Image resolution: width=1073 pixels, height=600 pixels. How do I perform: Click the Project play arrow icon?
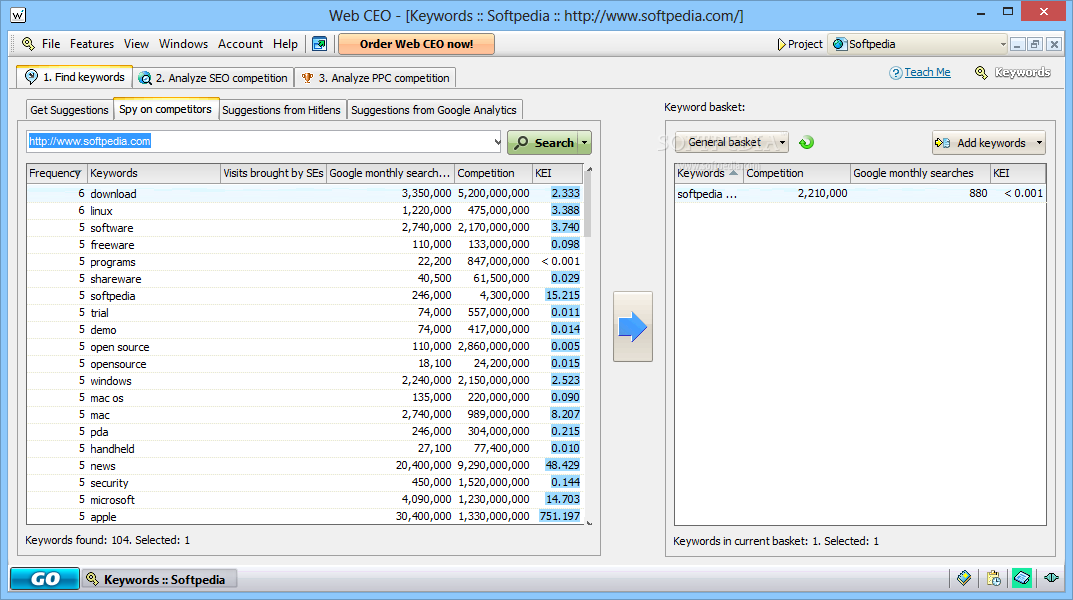pos(781,44)
